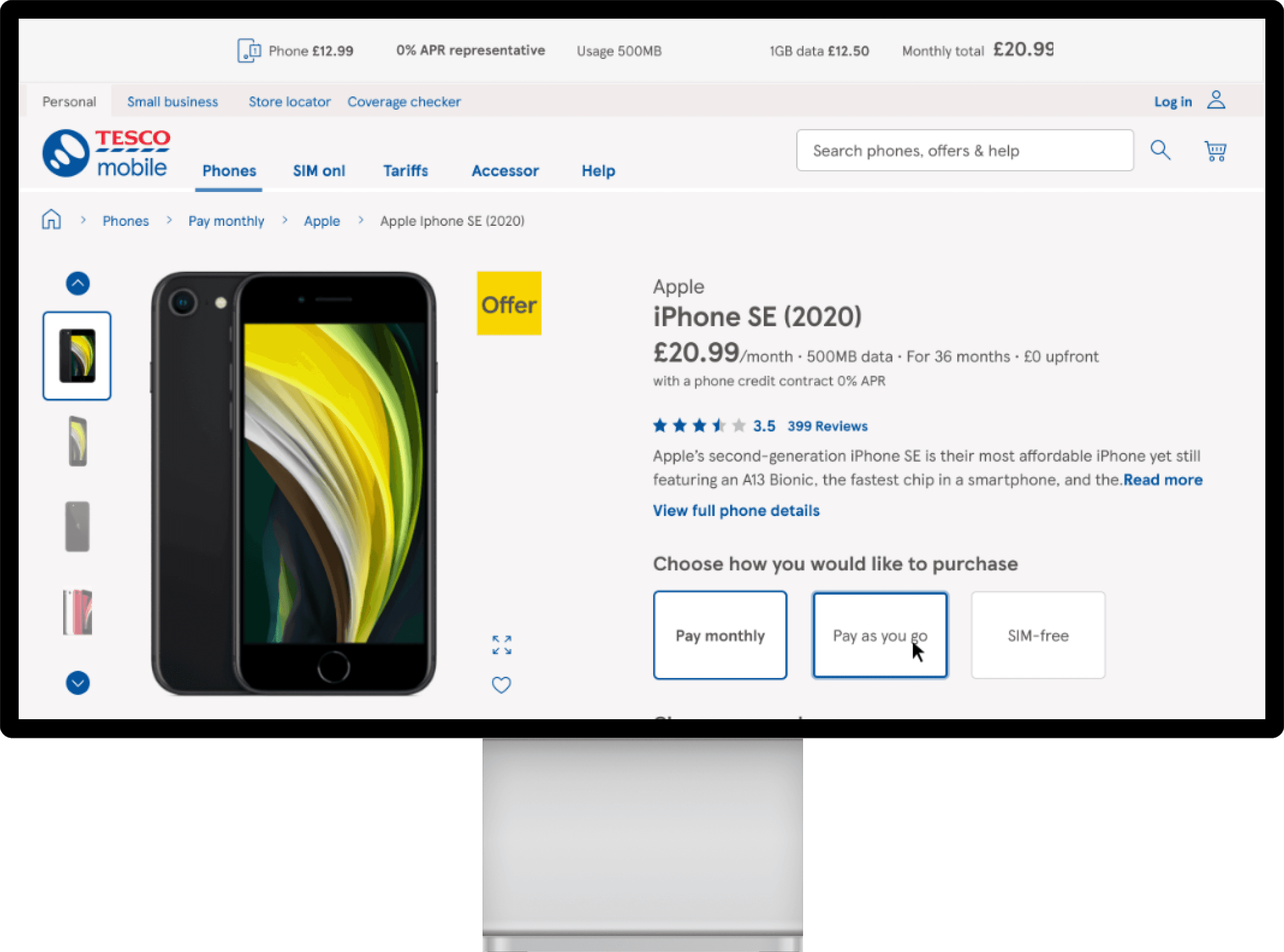
Task: Select the Pay monthly purchase option
Action: 720,635
